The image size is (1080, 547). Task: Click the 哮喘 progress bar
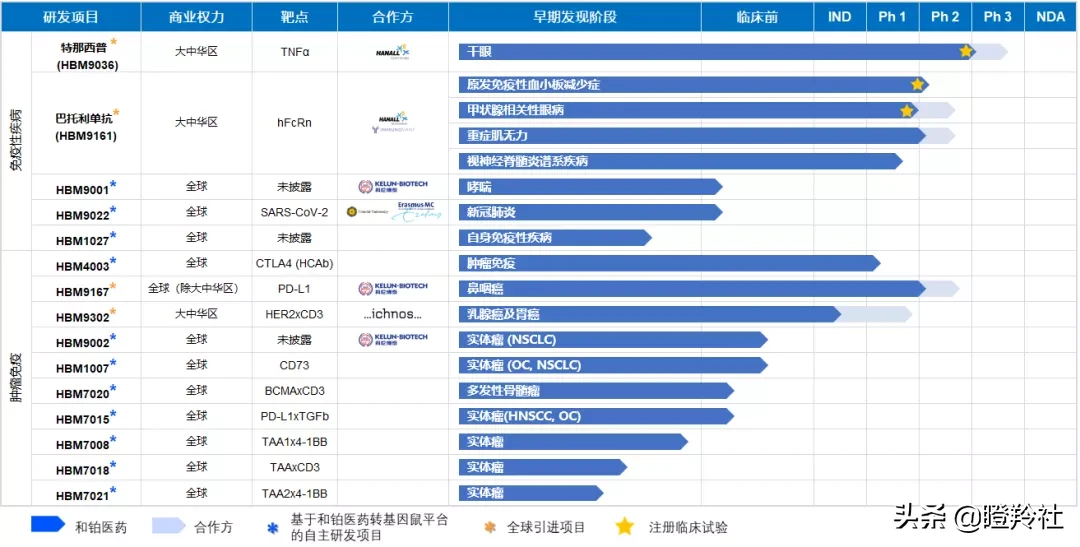591,187
